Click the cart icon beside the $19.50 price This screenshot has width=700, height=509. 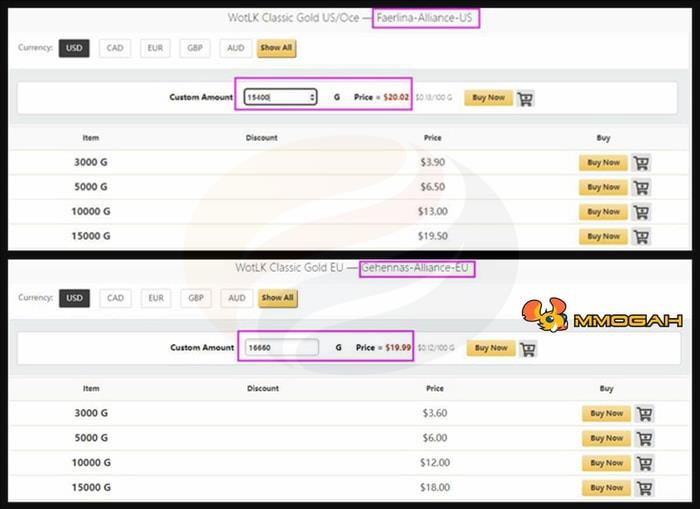pyautogui.click(x=641, y=237)
